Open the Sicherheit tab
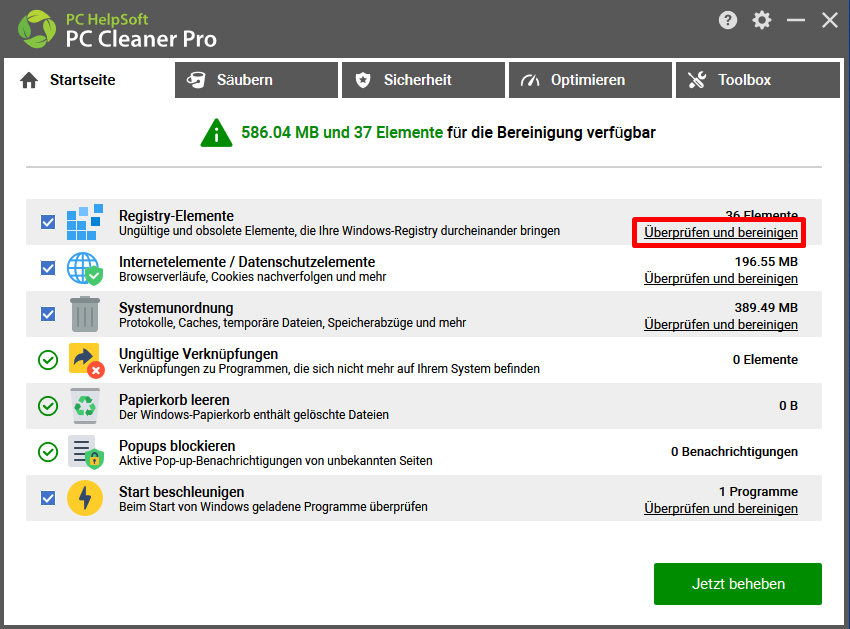Screen dimensions: 850x629 [x=423, y=80]
